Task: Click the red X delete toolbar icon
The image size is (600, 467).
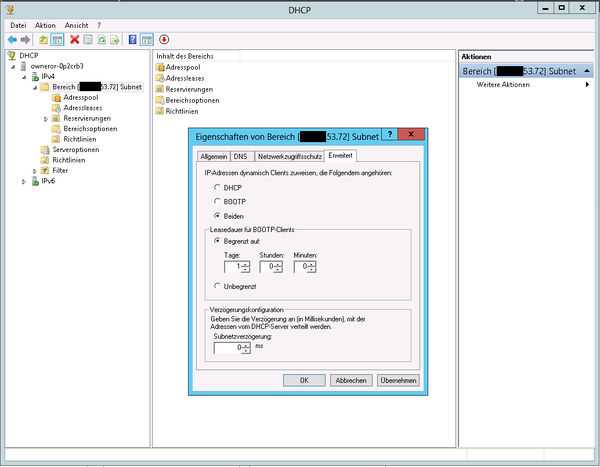Action: point(75,39)
